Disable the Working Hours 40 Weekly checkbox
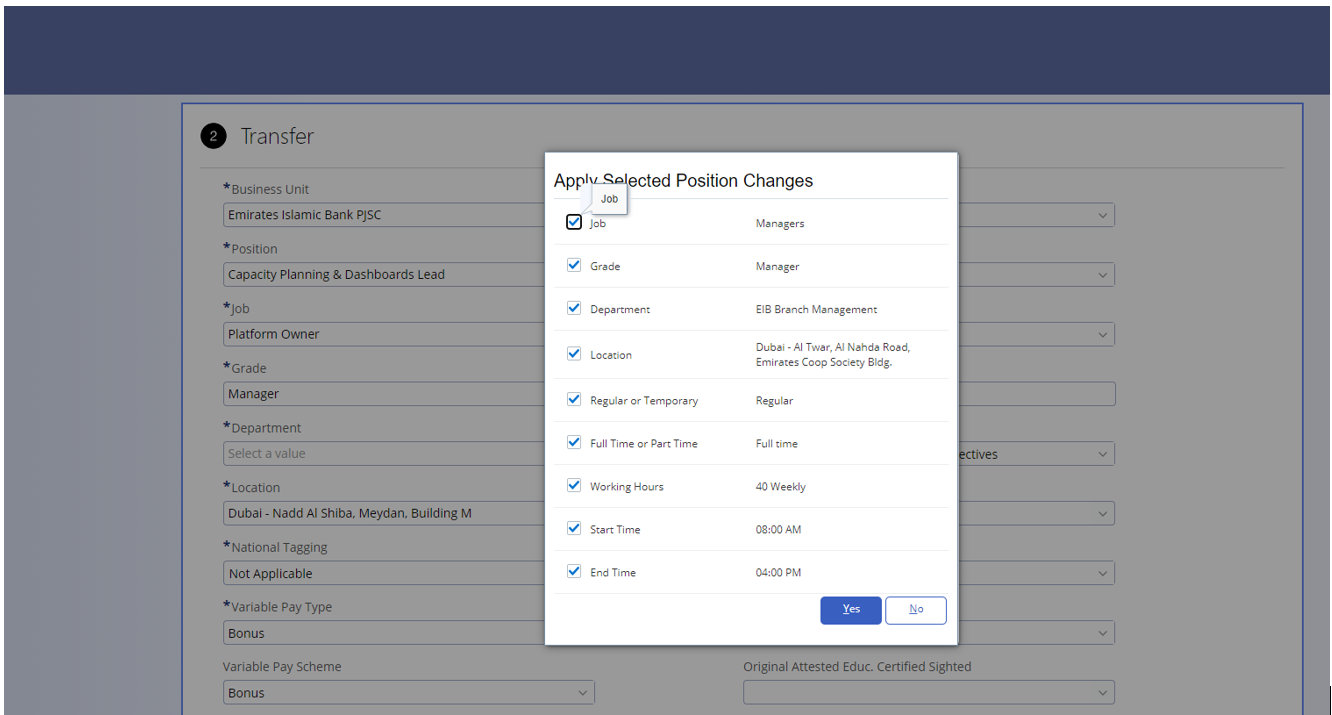Screen dimensions: 1332x715 click(x=574, y=485)
